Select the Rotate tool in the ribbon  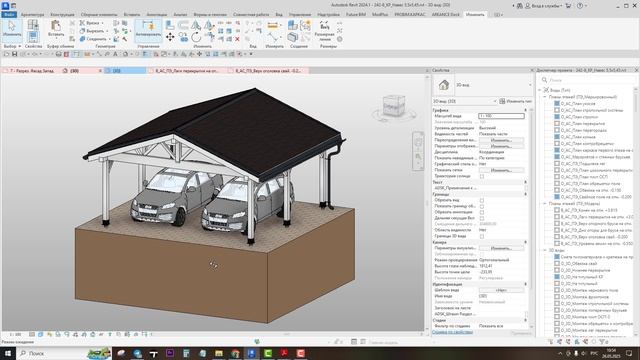click(x=196, y=38)
